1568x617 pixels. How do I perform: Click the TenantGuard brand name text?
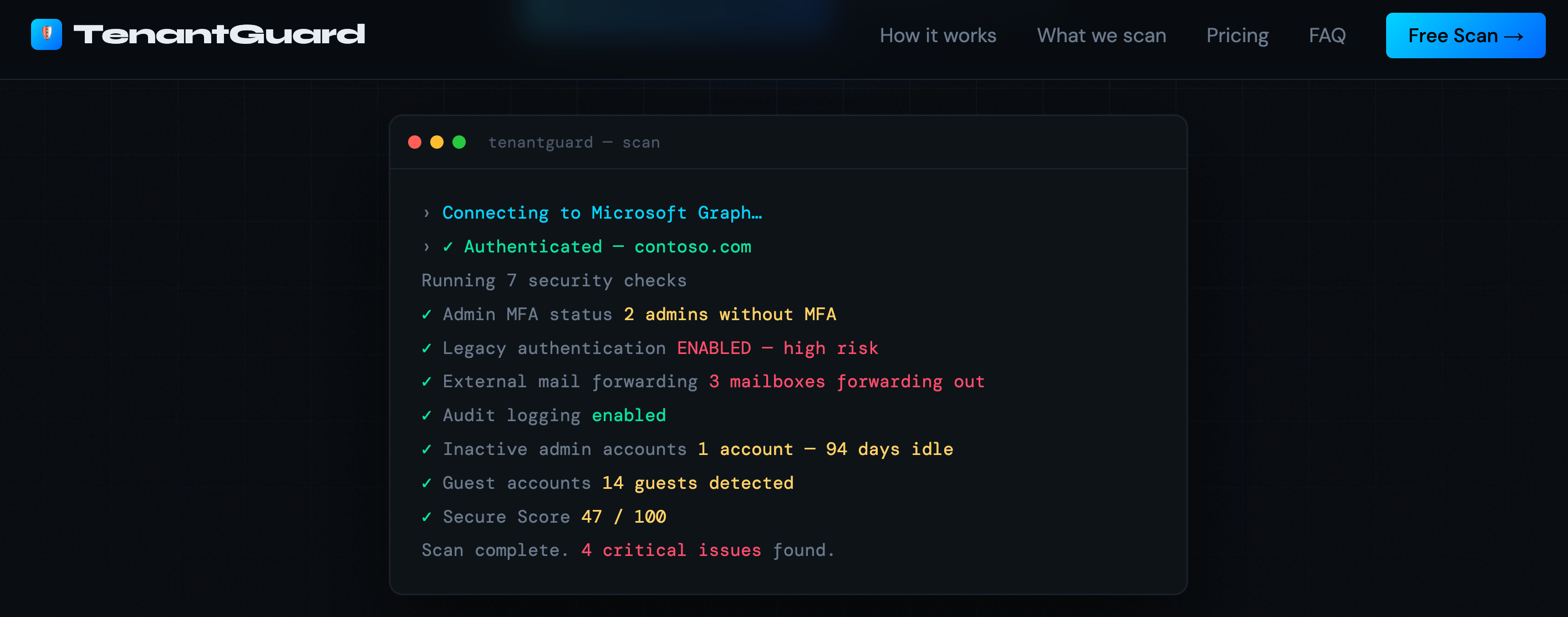coord(219,34)
